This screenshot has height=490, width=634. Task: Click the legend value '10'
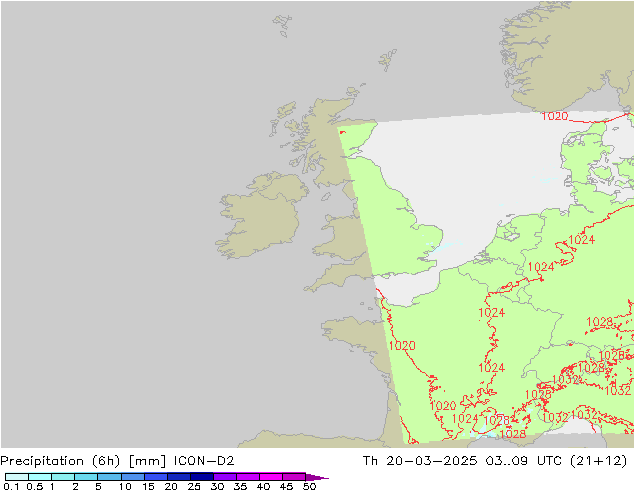pos(125,486)
